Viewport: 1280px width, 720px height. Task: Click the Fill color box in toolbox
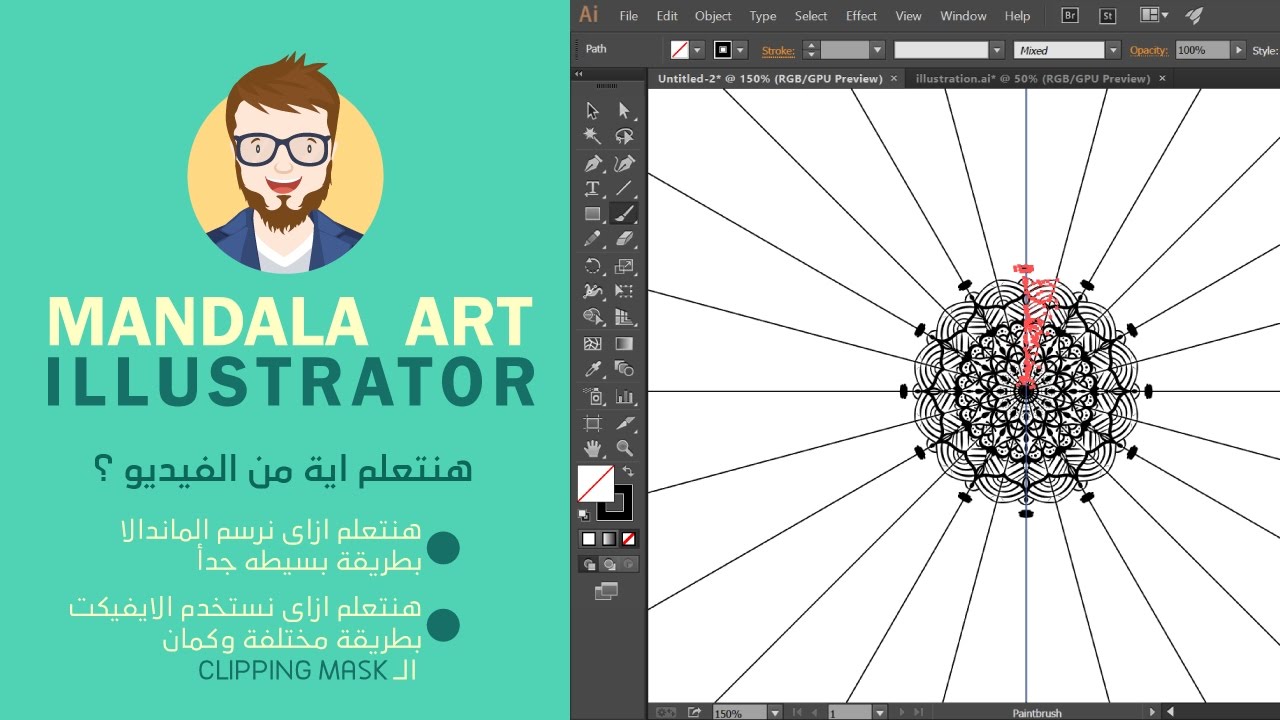coord(595,484)
